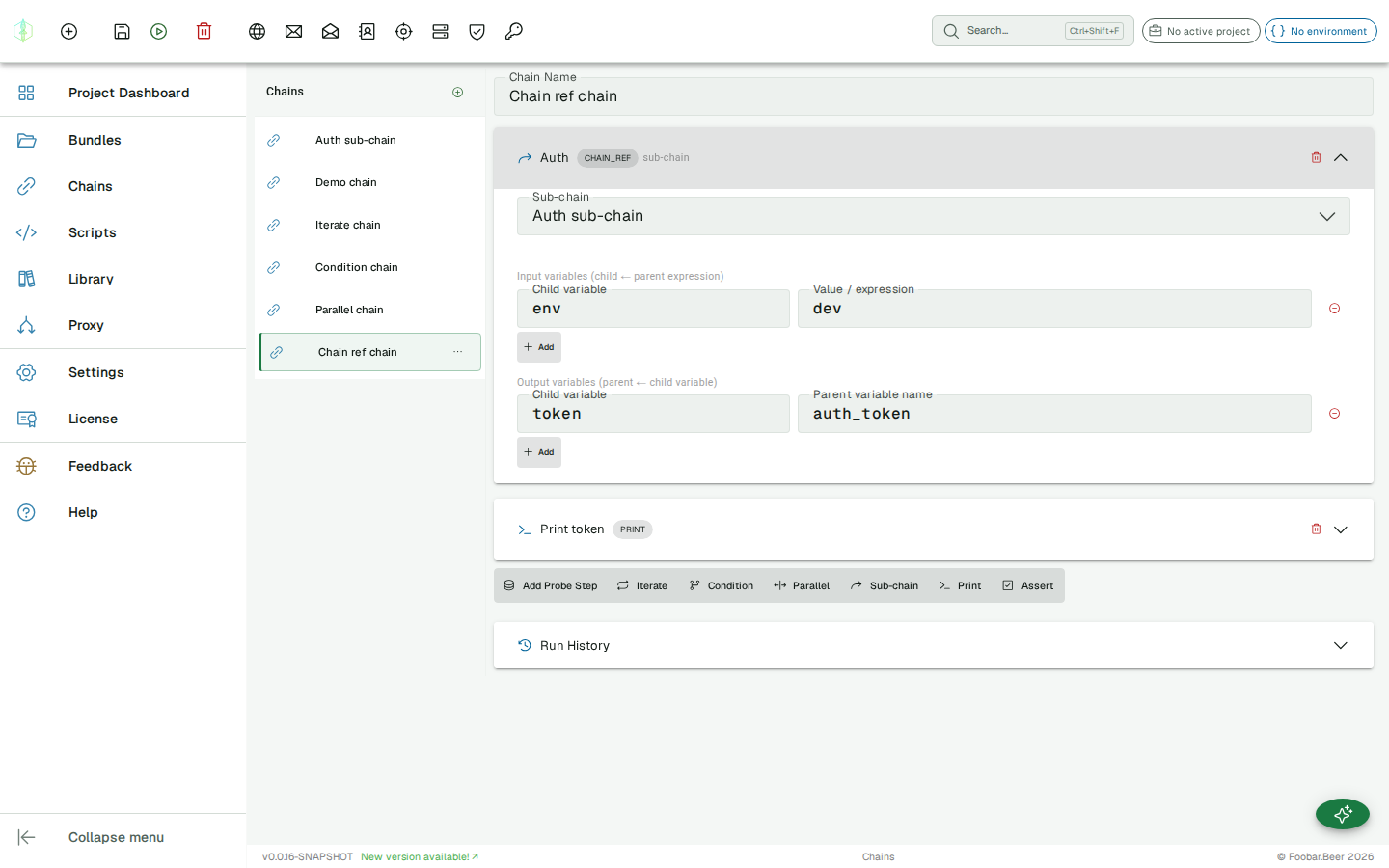Open the globe icon in the top toolbar

(257, 31)
